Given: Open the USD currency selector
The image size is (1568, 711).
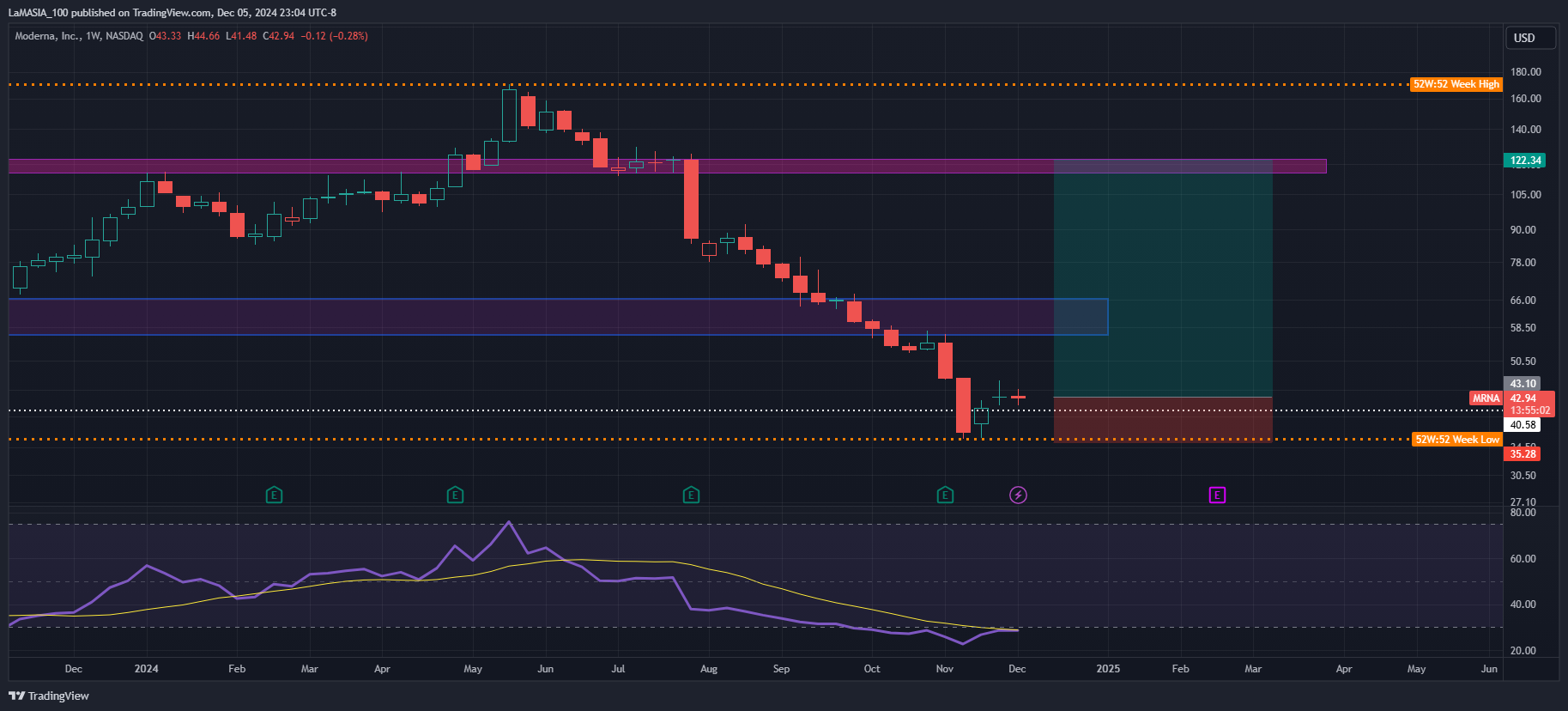Looking at the screenshot, I should (x=1531, y=38).
